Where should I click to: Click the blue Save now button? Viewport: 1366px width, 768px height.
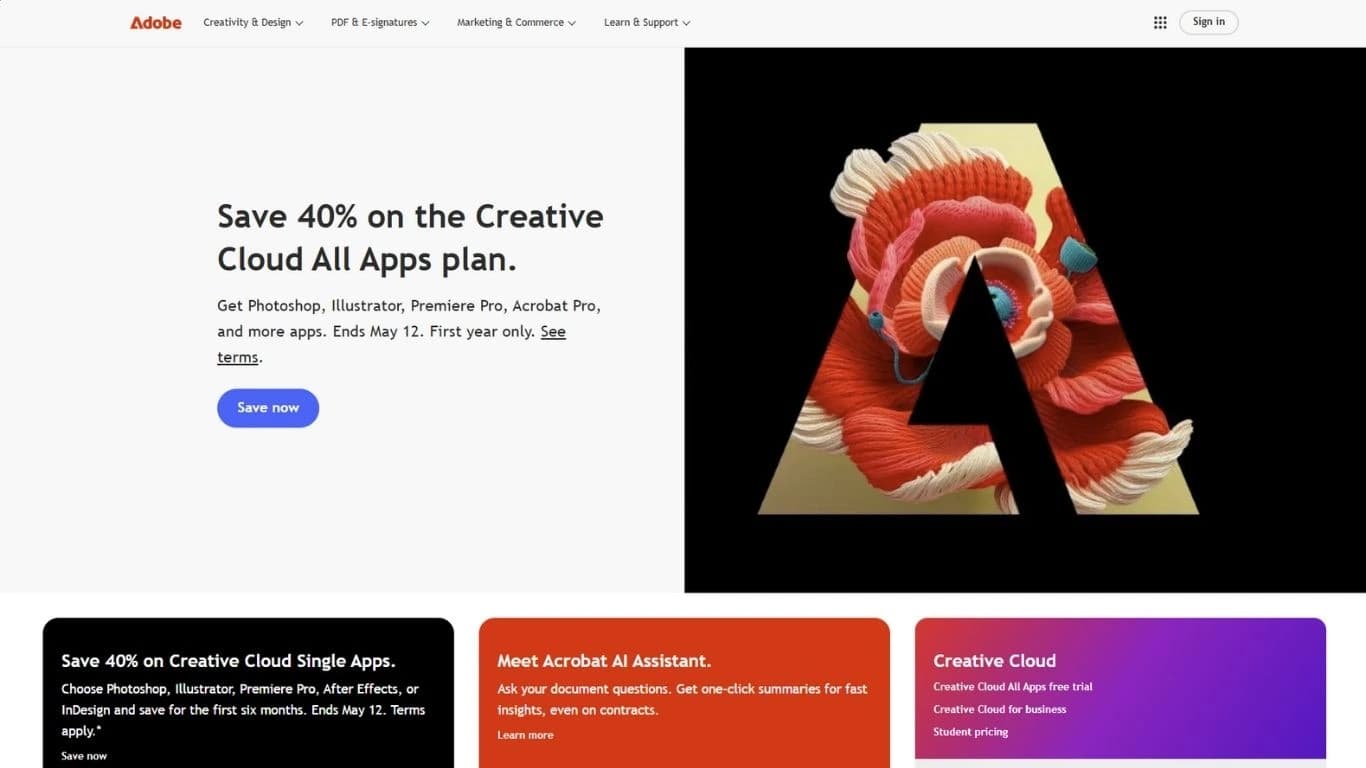(268, 408)
